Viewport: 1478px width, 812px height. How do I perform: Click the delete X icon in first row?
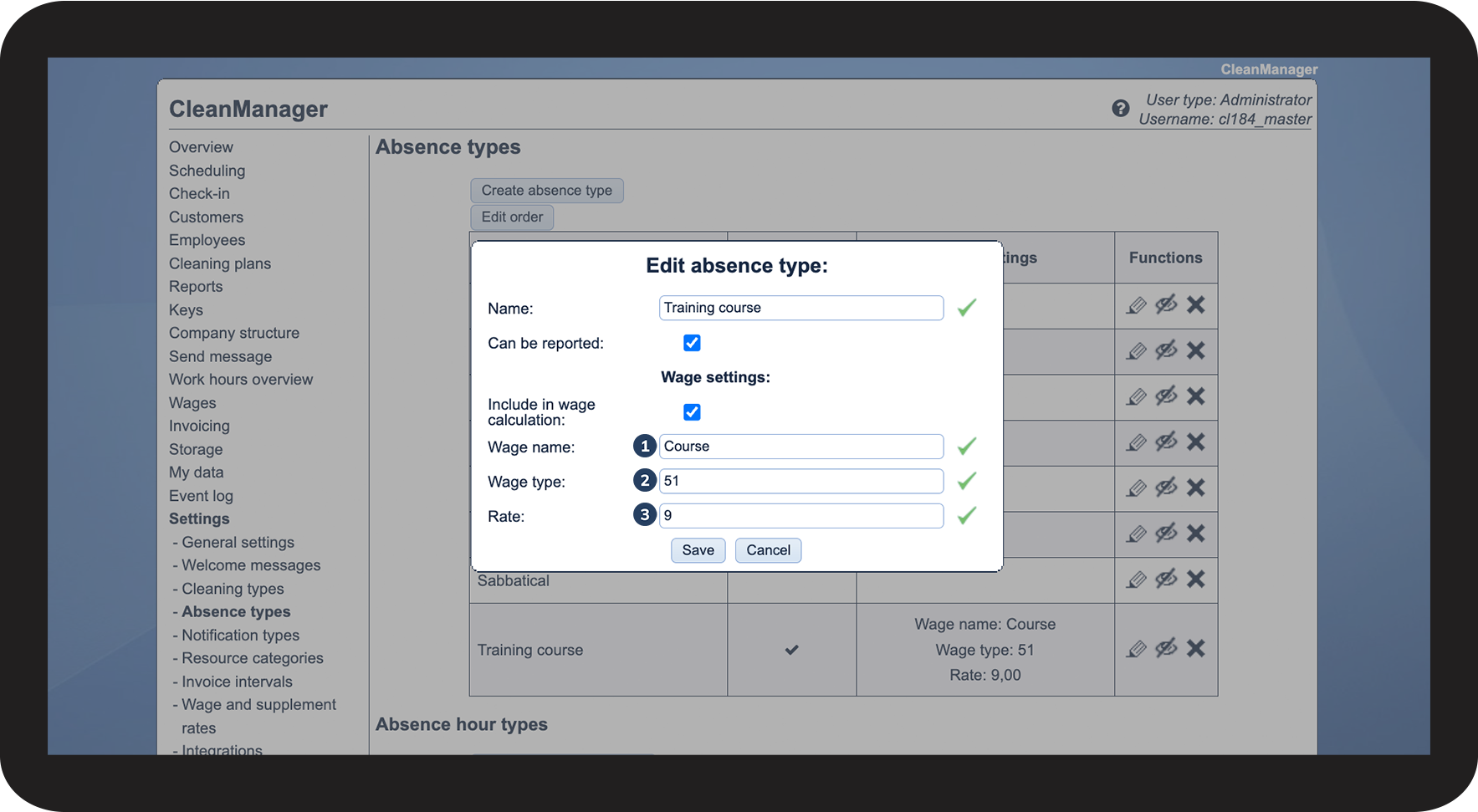click(1196, 304)
